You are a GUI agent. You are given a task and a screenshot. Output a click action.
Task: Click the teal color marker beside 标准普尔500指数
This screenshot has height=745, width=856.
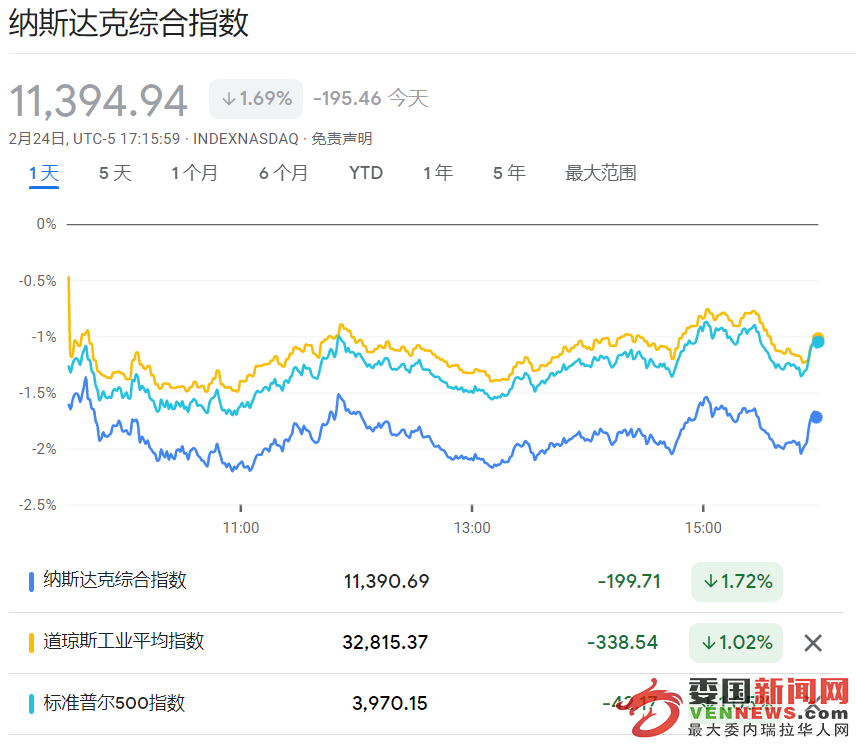click(x=31, y=704)
